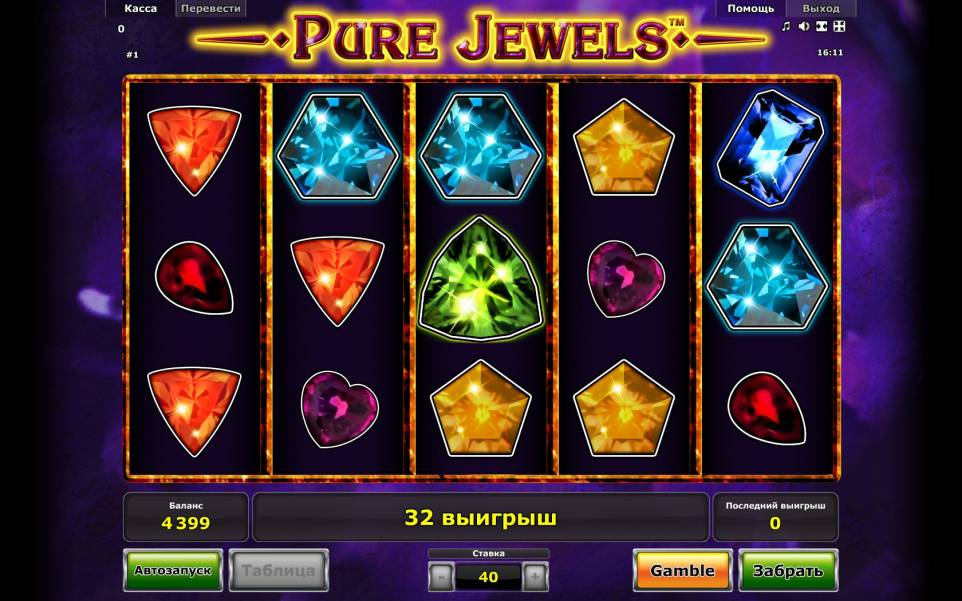The width and height of the screenshot is (962, 601).
Task: Click the orange Gamble button
Action: coord(682,570)
